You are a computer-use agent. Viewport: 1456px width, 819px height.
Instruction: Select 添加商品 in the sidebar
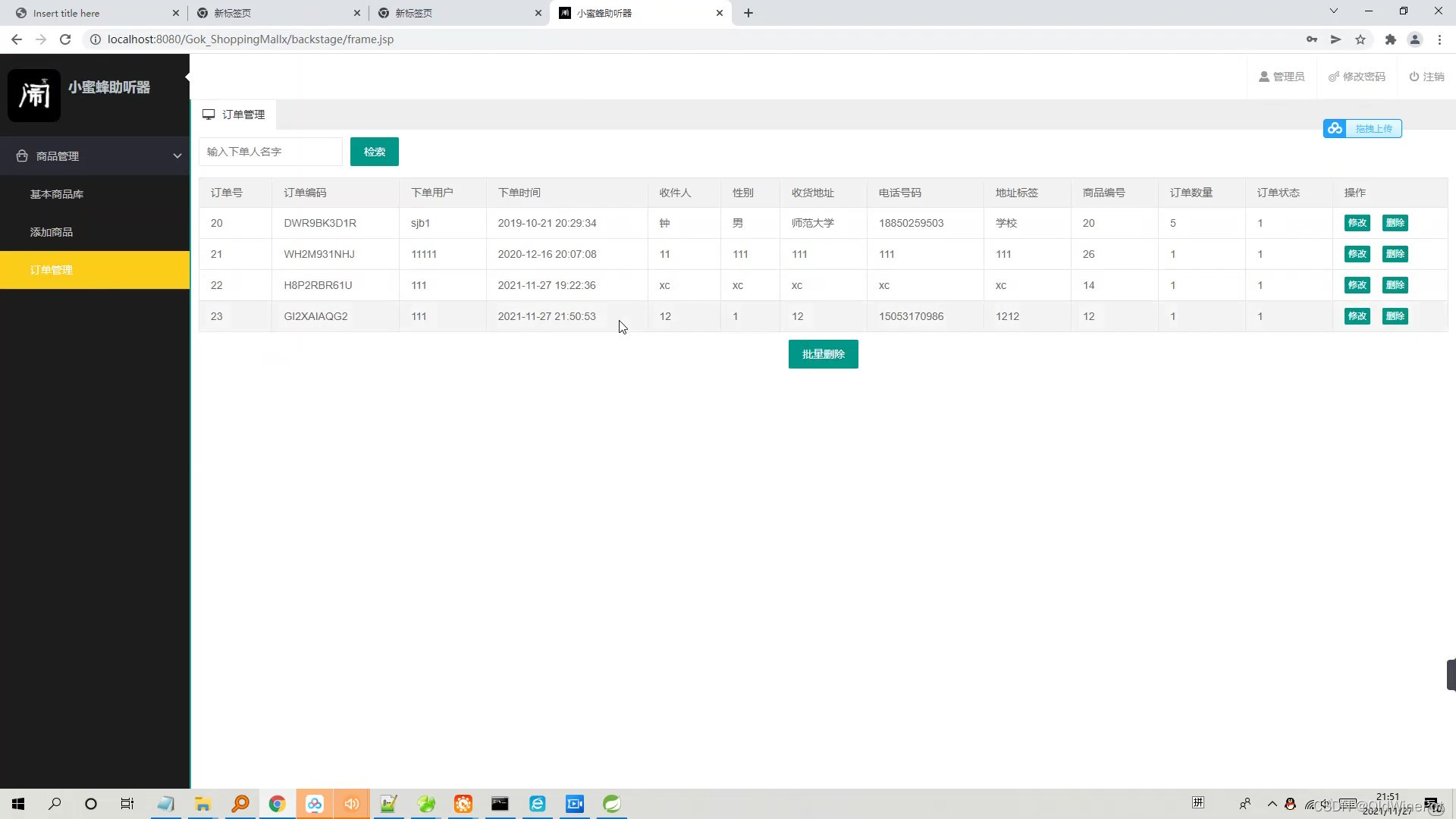point(52,232)
